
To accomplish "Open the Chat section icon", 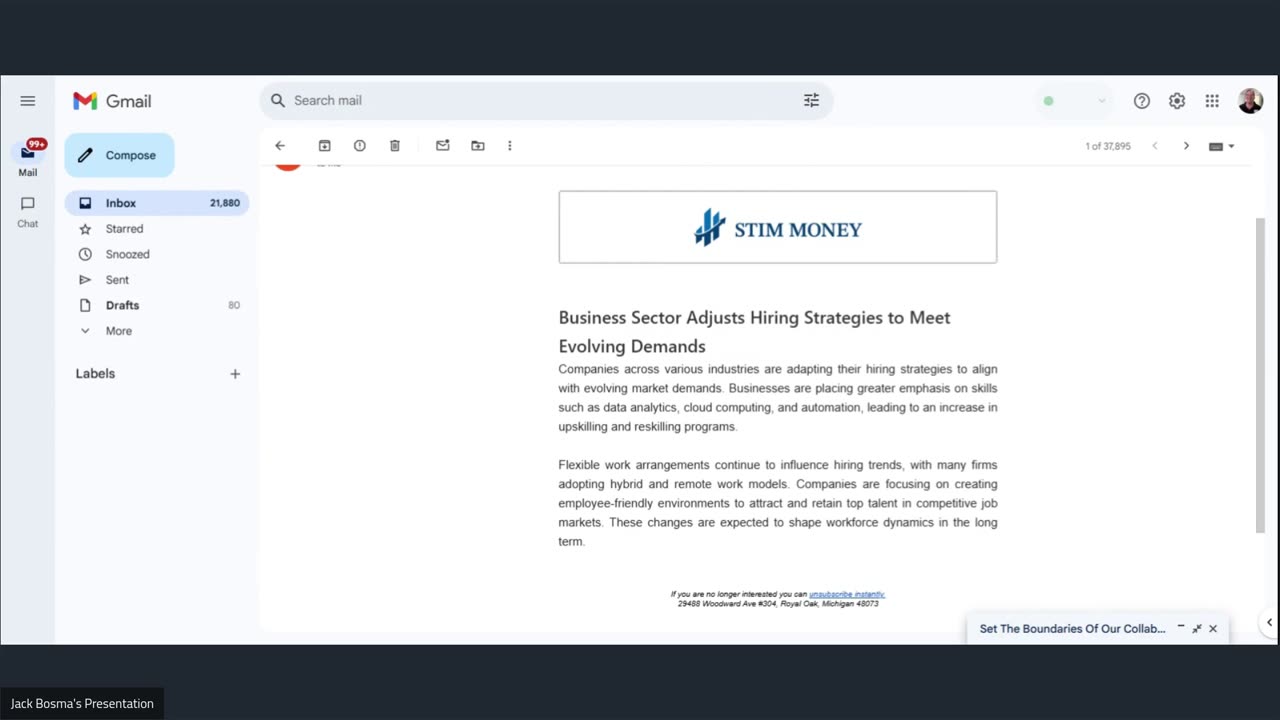I will (28, 204).
